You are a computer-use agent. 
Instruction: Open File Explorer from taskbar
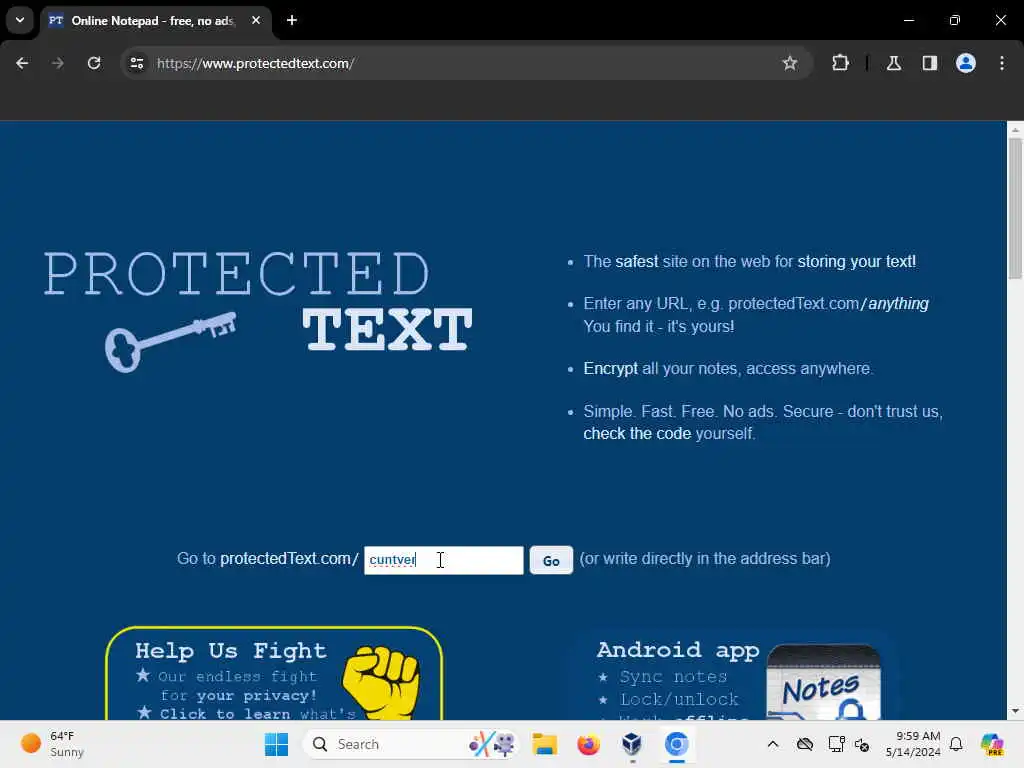point(544,744)
